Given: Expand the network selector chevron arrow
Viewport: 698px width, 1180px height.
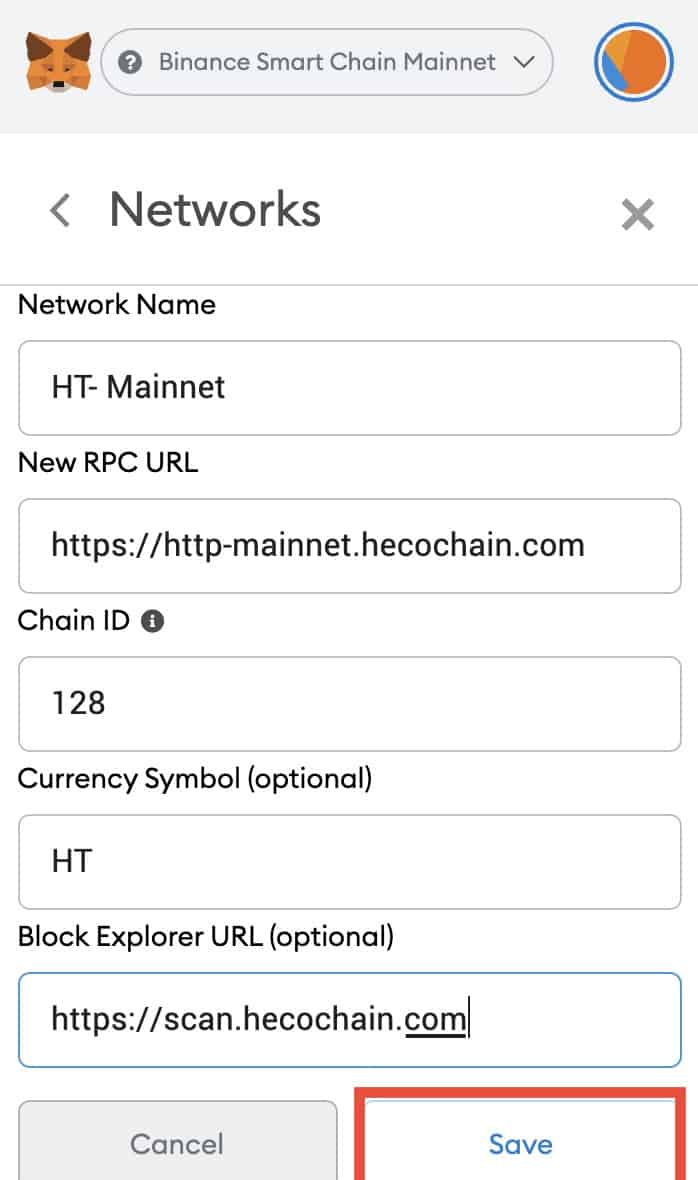Looking at the screenshot, I should click(524, 62).
